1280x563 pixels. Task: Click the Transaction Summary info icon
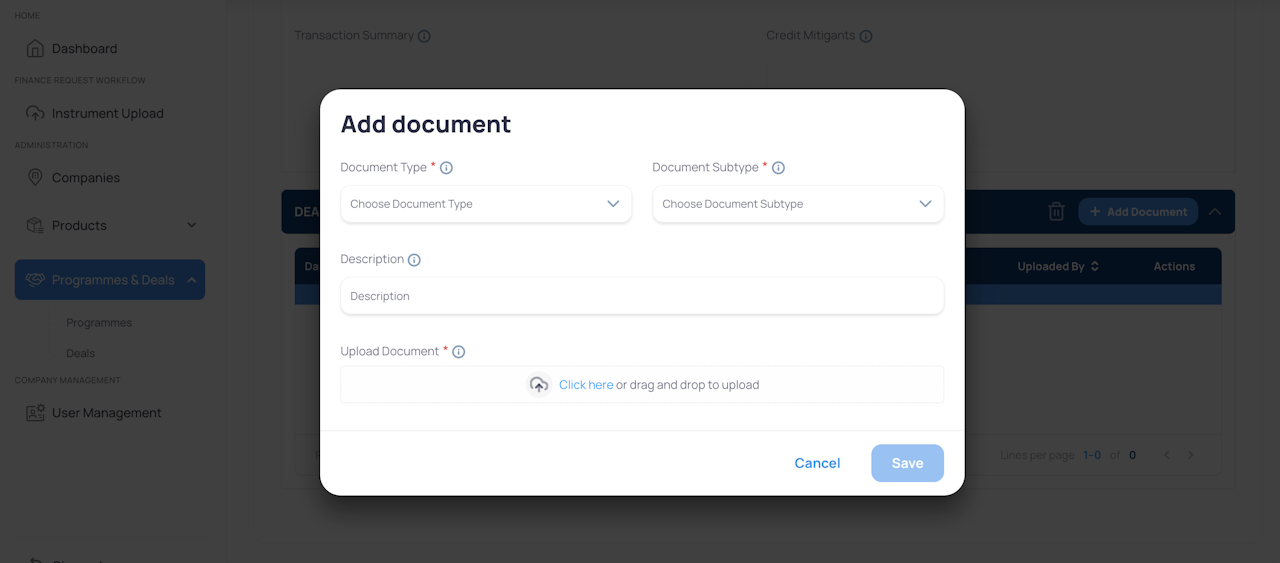(x=424, y=36)
